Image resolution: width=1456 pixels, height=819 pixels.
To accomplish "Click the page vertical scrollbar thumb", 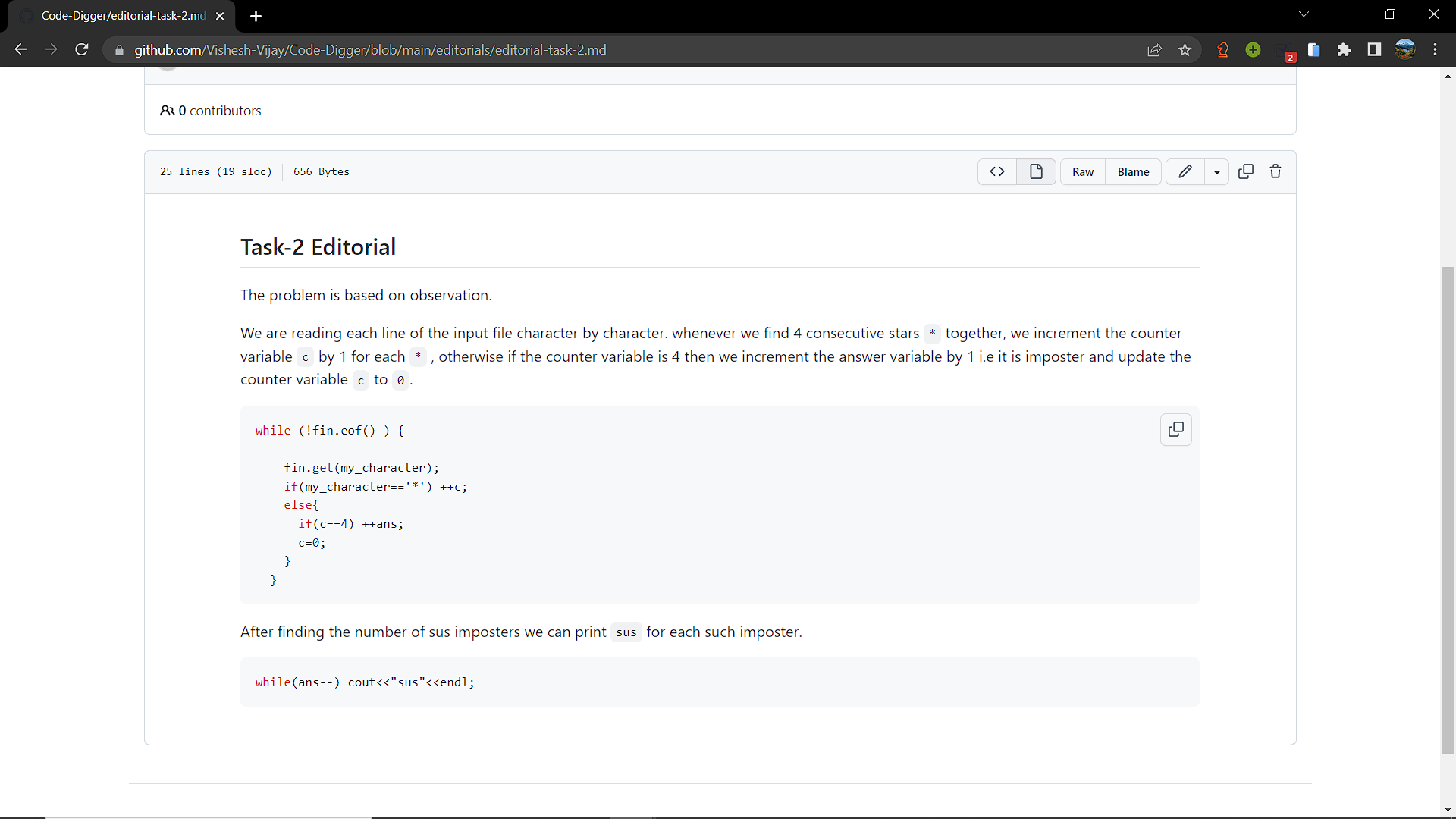I will 1448,510.
